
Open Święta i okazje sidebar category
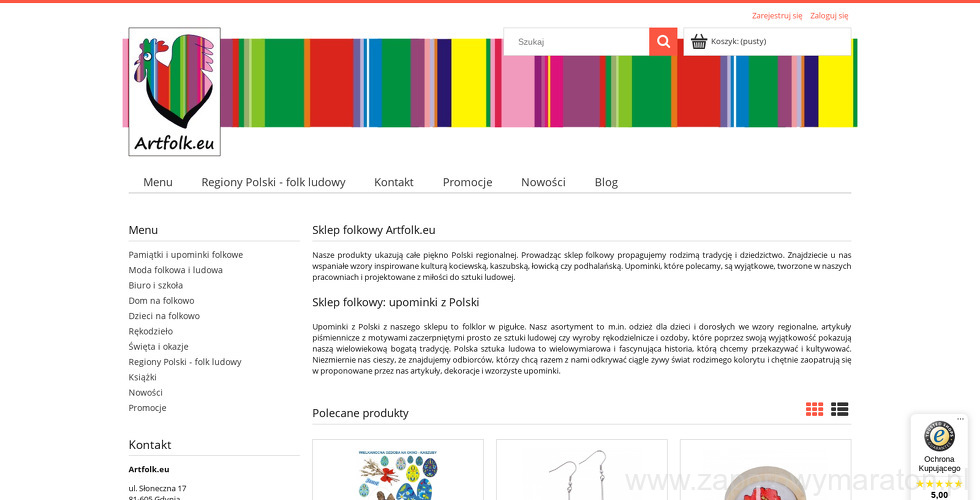tap(159, 347)
